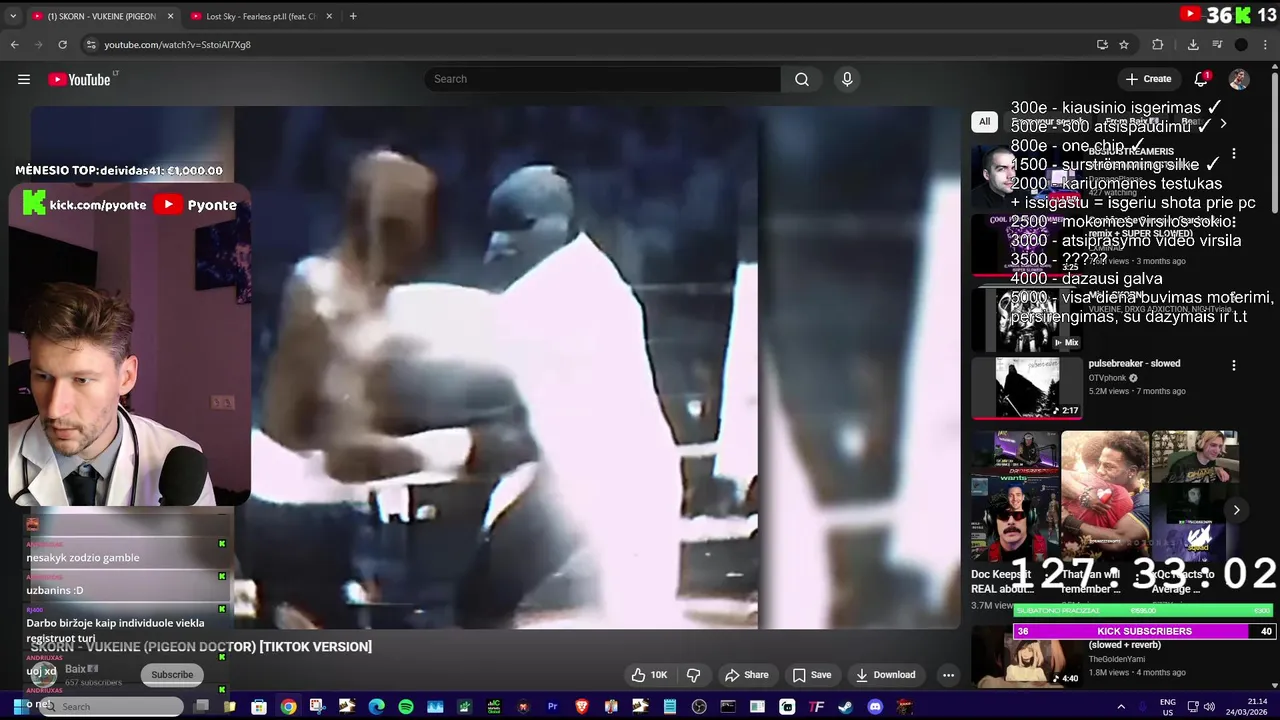Show Chrome downloads tray icon
The image size is (1280, 720).
1193,44
